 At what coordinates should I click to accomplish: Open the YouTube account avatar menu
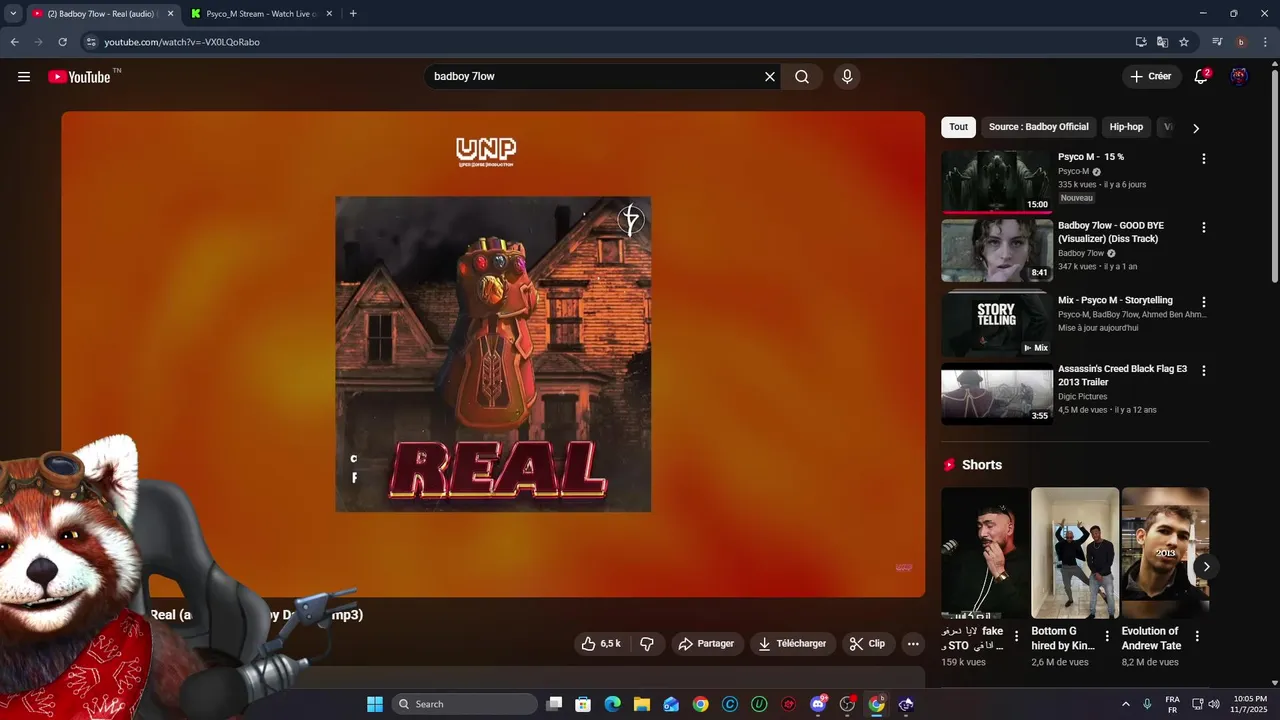point(1239,77)
